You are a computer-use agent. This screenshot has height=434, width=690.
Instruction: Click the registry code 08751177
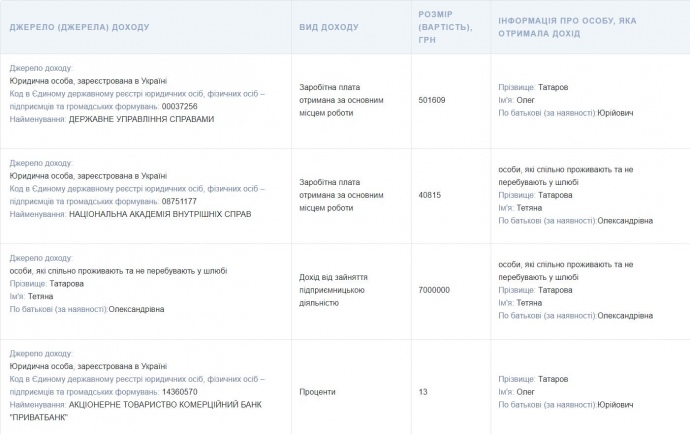click(x=179, y=201)
